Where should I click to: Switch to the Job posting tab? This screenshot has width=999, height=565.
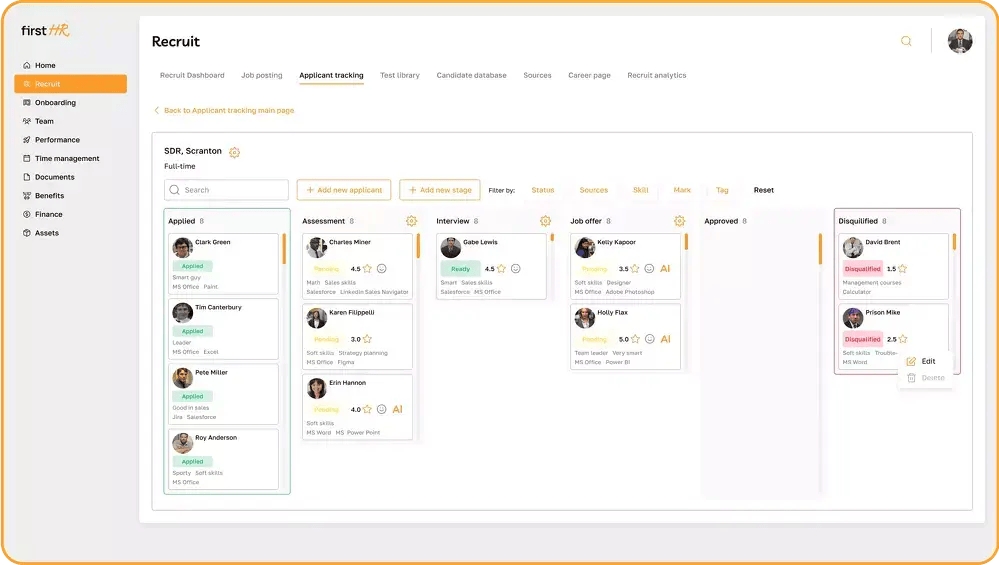[x=262, y=75]
